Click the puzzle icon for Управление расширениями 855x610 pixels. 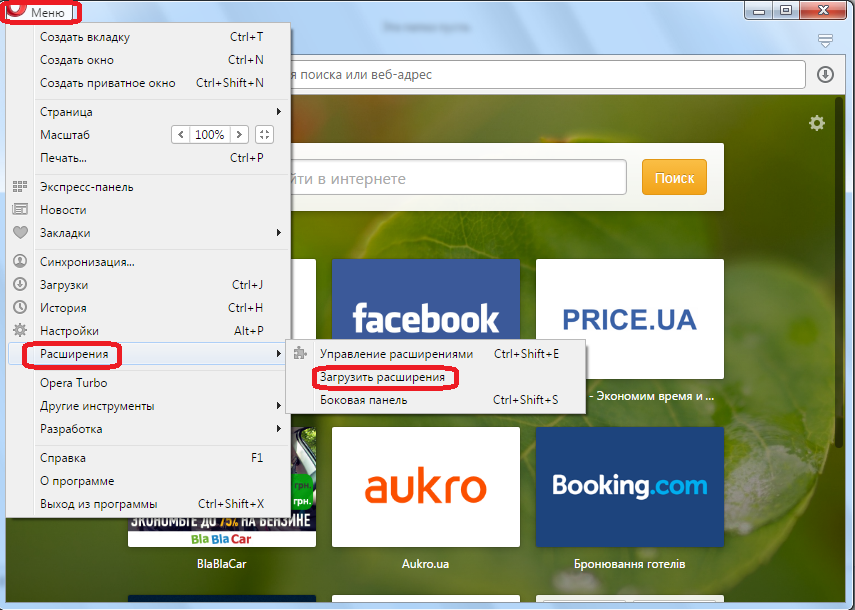click(300, 353)
